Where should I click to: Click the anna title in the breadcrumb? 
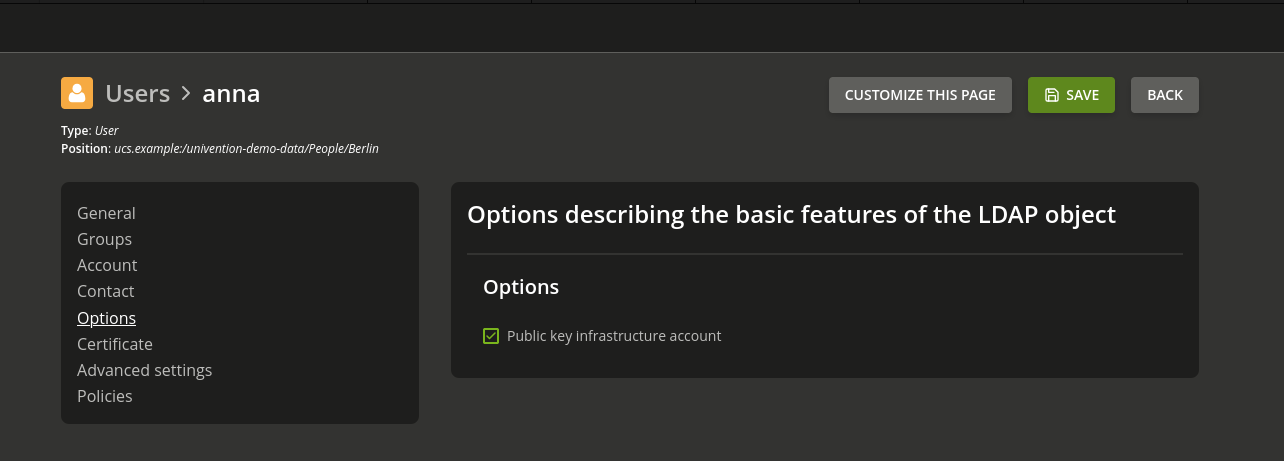click(231, 94)
